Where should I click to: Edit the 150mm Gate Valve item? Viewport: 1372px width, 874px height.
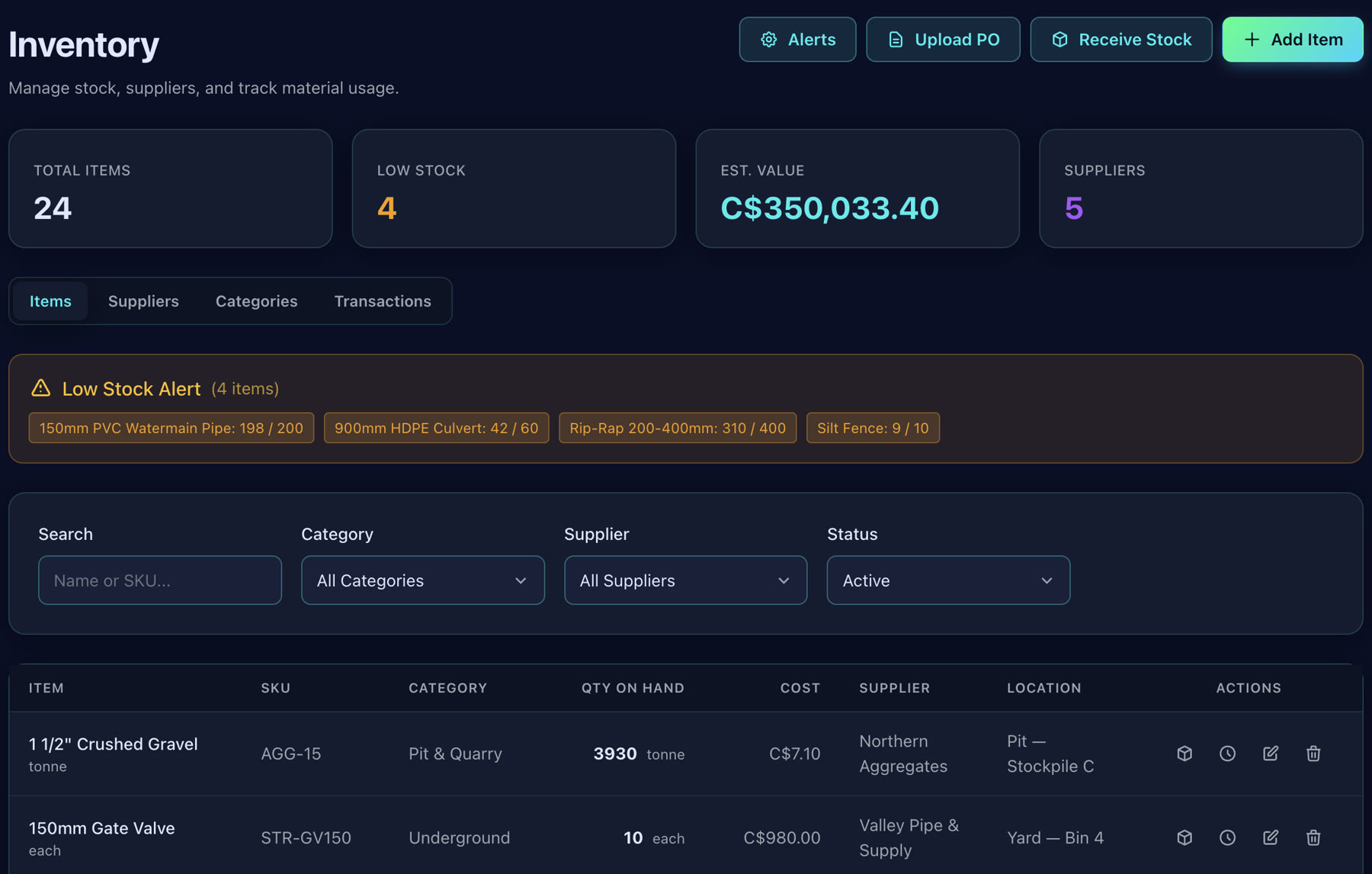(x=1271, y=837)
